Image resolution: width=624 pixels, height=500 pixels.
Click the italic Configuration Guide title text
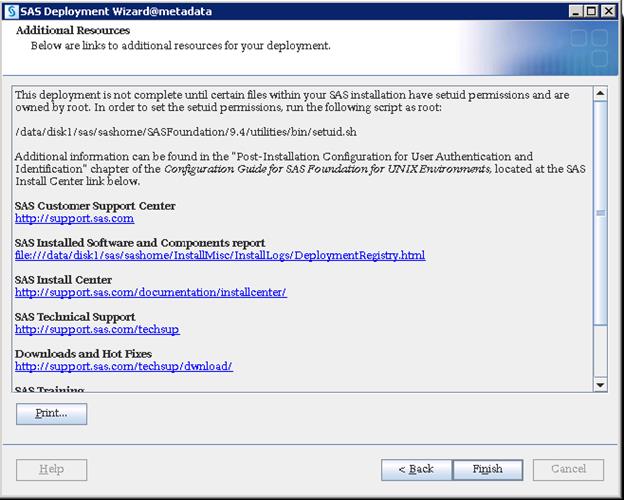tap(327, 169)
